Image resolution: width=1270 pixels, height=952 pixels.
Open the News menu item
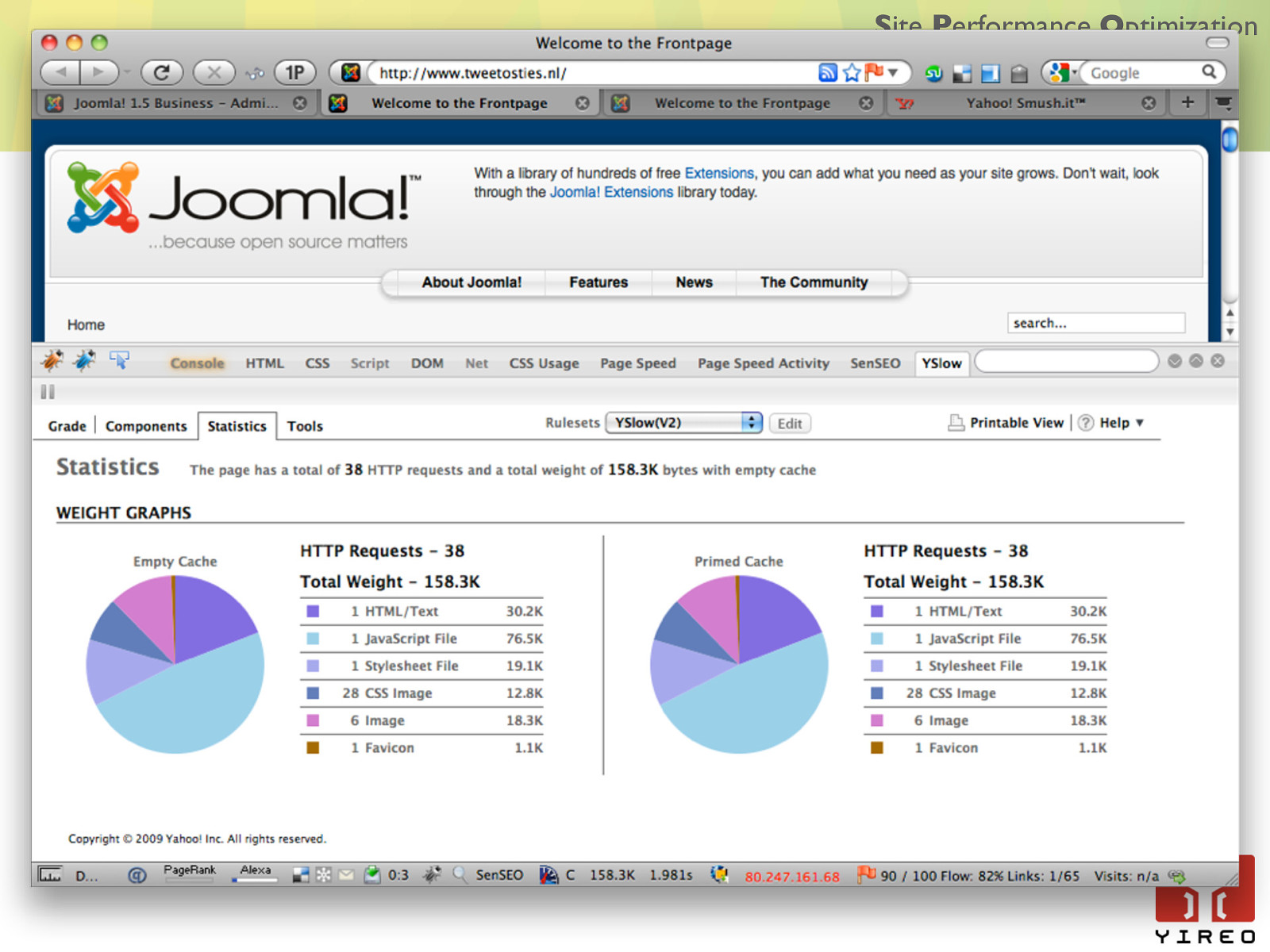coord(695,282)
